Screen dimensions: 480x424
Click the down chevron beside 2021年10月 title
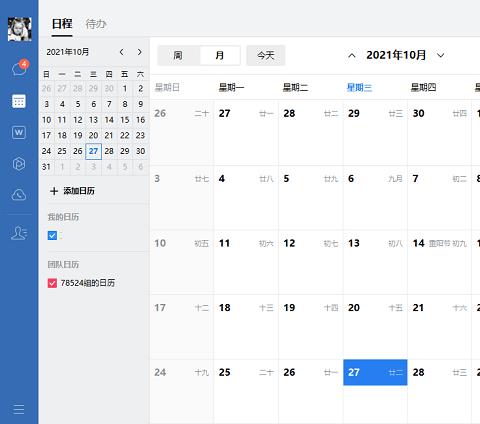click(441, 55)
